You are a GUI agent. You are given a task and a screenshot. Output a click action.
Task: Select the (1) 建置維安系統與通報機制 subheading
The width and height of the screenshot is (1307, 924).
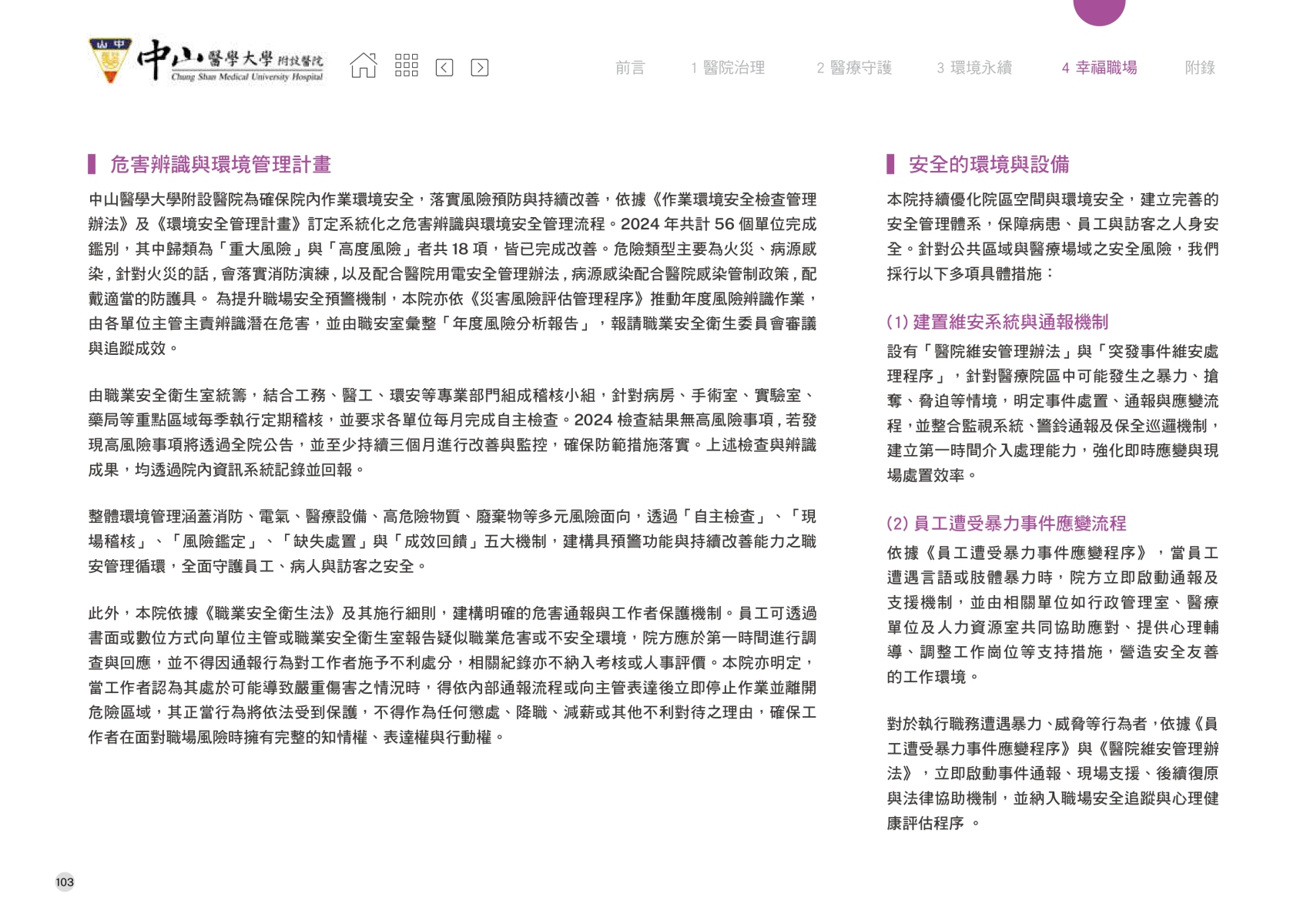pos(997,322)
